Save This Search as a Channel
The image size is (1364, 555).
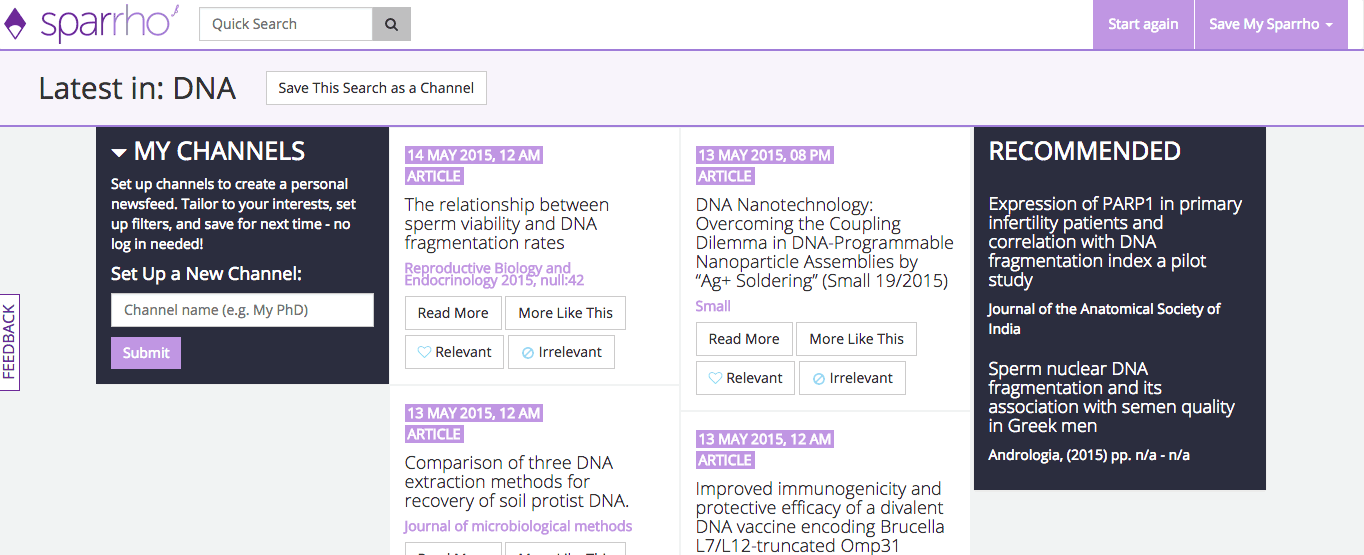pyautogui.click(x=376, y=88)
